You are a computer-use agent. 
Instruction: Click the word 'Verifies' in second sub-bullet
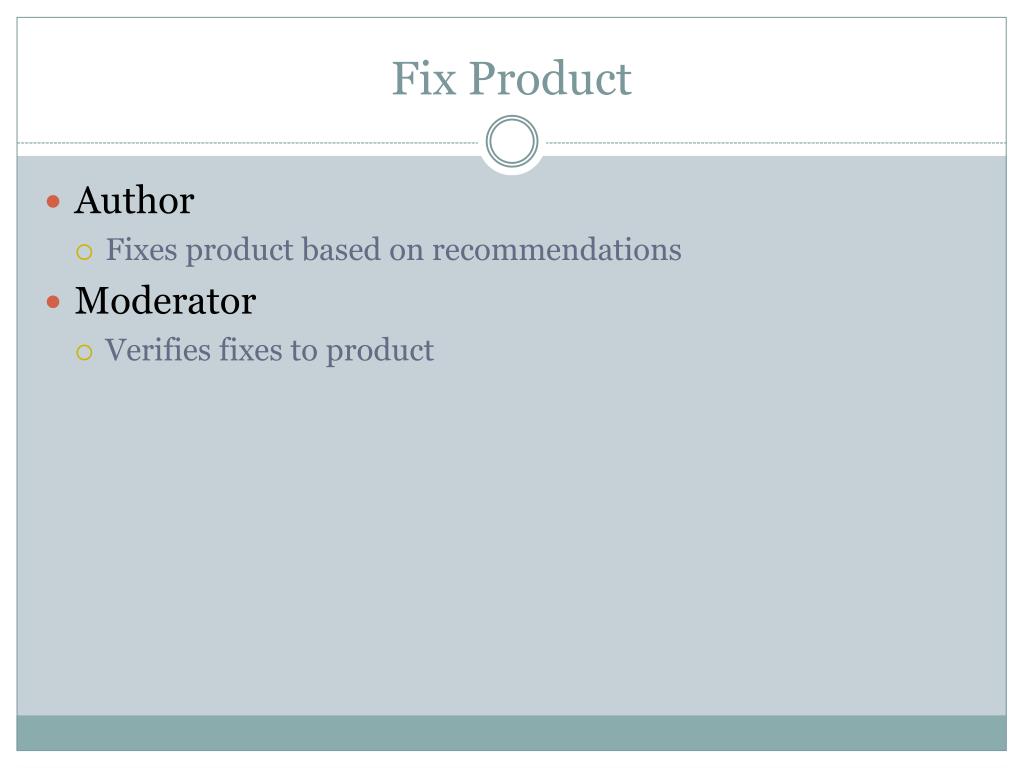[x=158, y=349]
